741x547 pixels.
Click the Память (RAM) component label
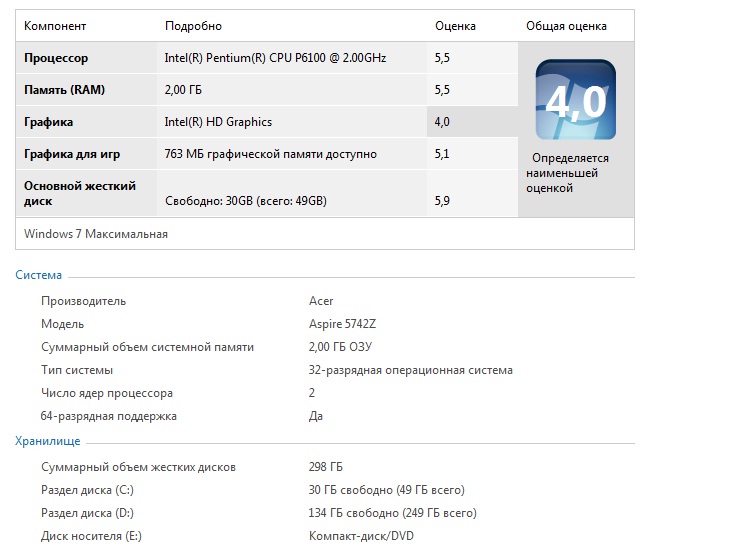coord(64,90)
